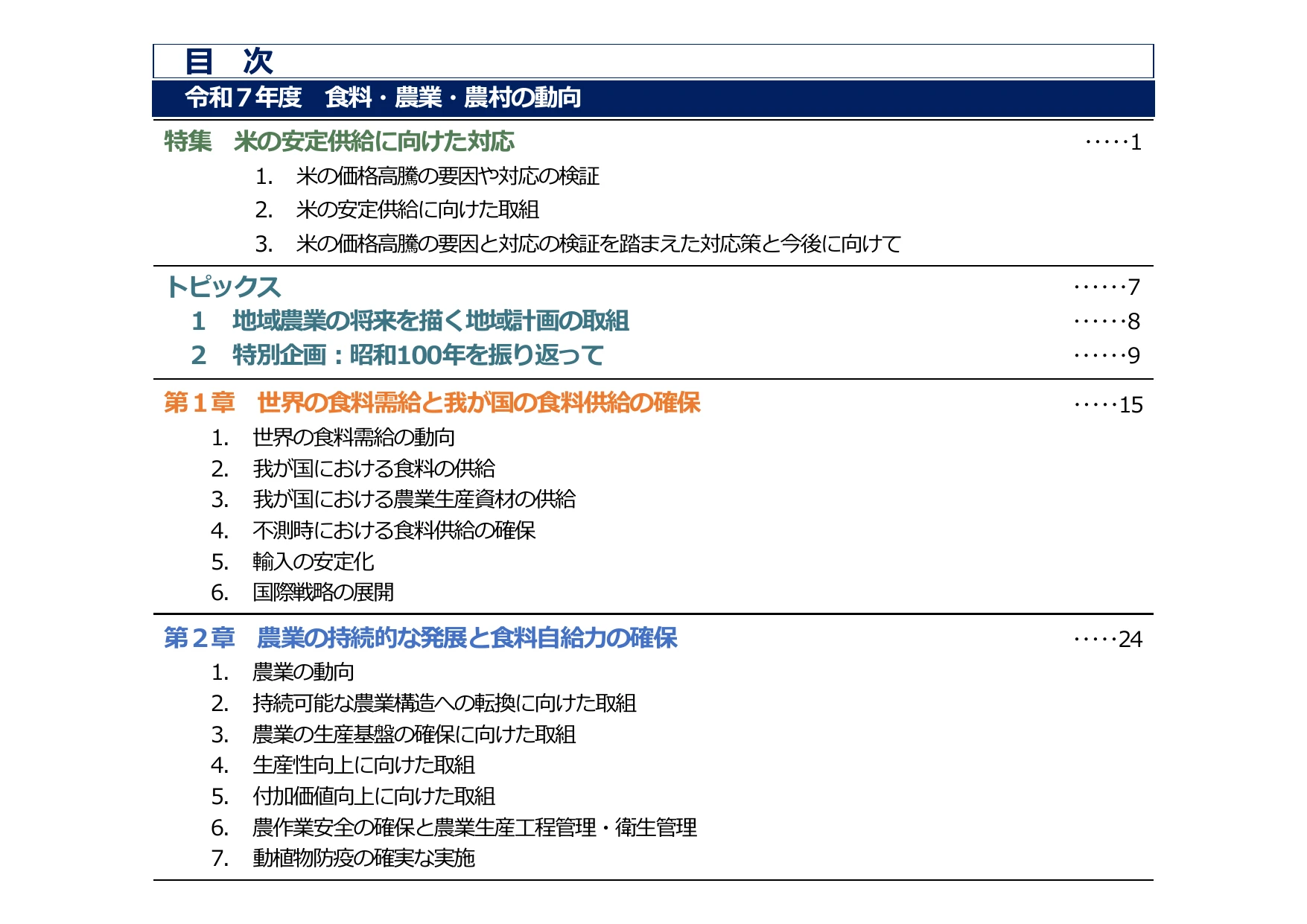This screenshot has width=1307, height=924.
Task: Select item 付加価値向上に向けた取組
Action: [x=374, y=797]
